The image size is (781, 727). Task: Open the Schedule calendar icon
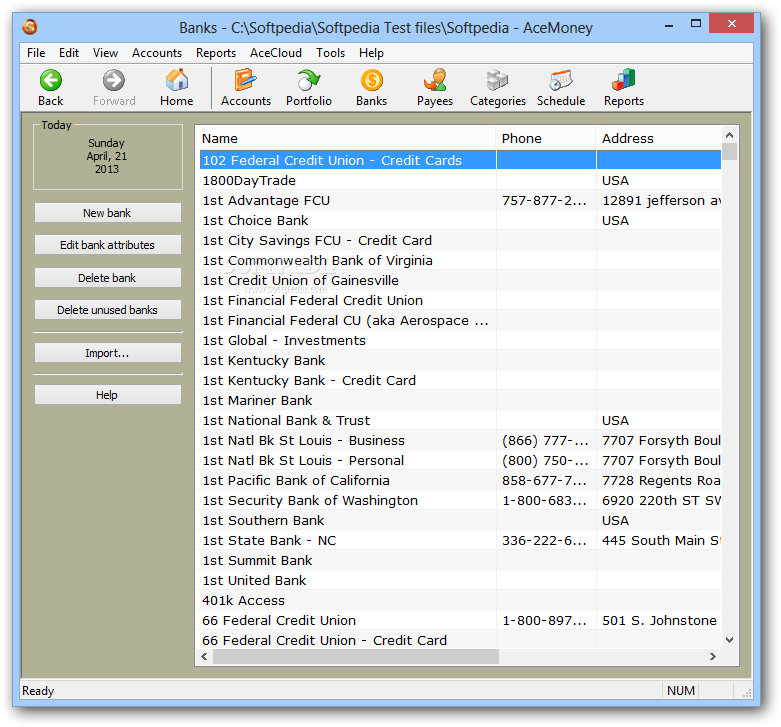tap(561, 80)
